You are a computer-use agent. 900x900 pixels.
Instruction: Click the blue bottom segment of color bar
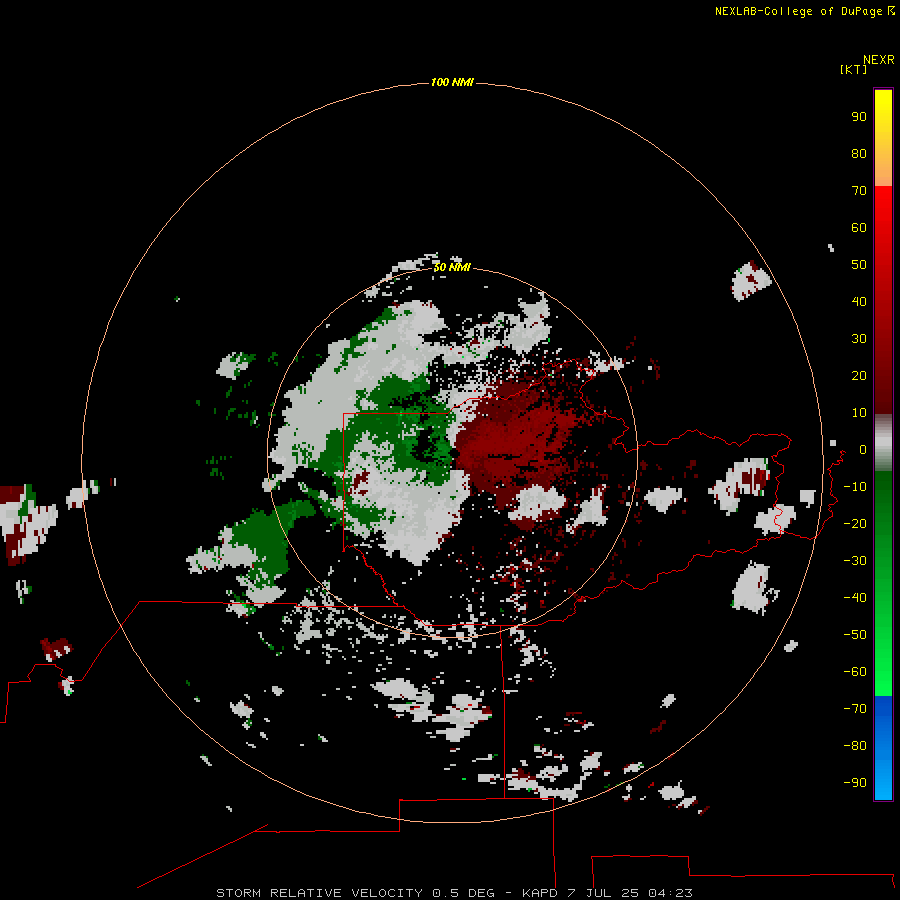coord(883,748)
